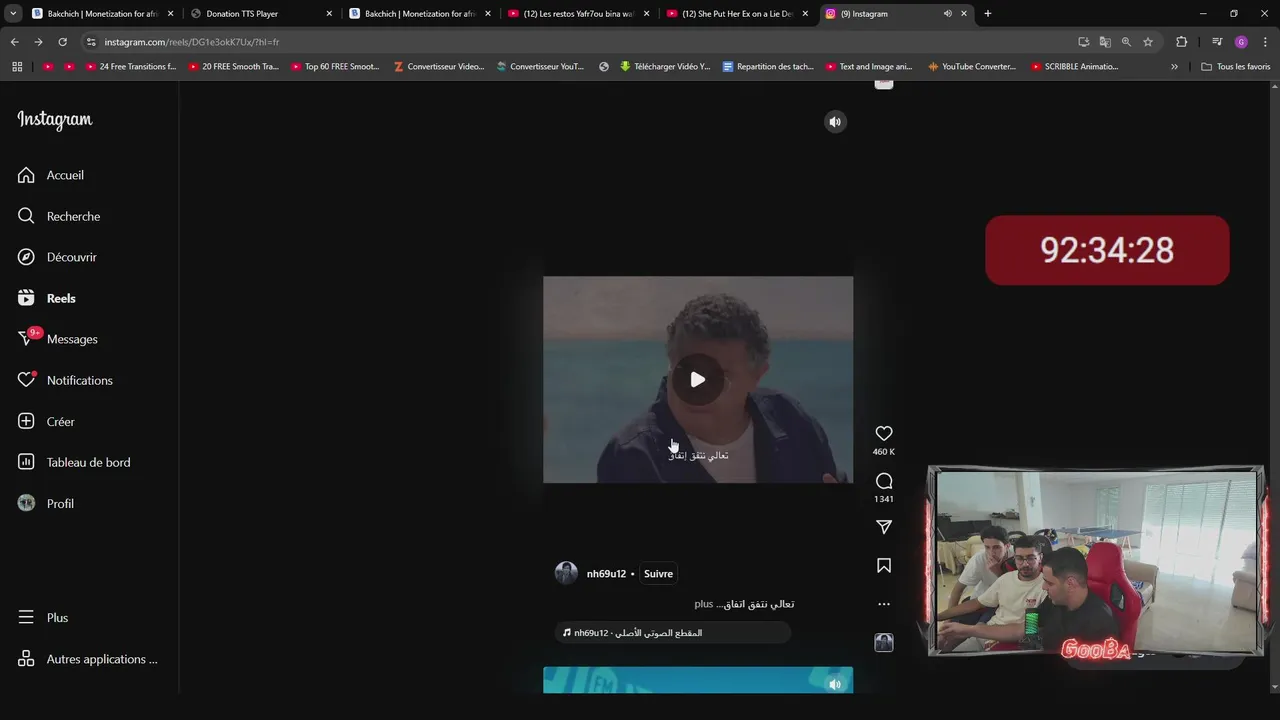Switch to She Put Her Ex tab
The width and height of the screenshot is (1280, 720).
pyautogui.click(x=737, y=14)
